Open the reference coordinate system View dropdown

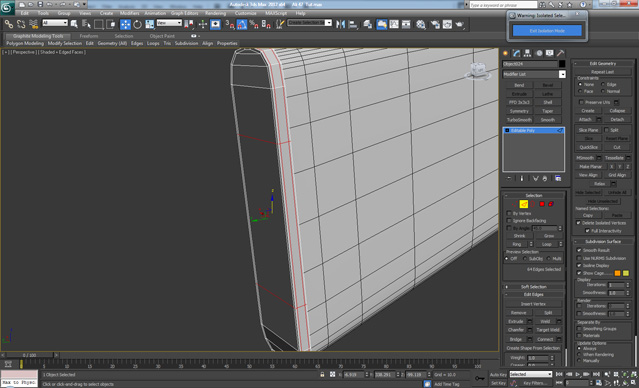click(x=169, y=23)
